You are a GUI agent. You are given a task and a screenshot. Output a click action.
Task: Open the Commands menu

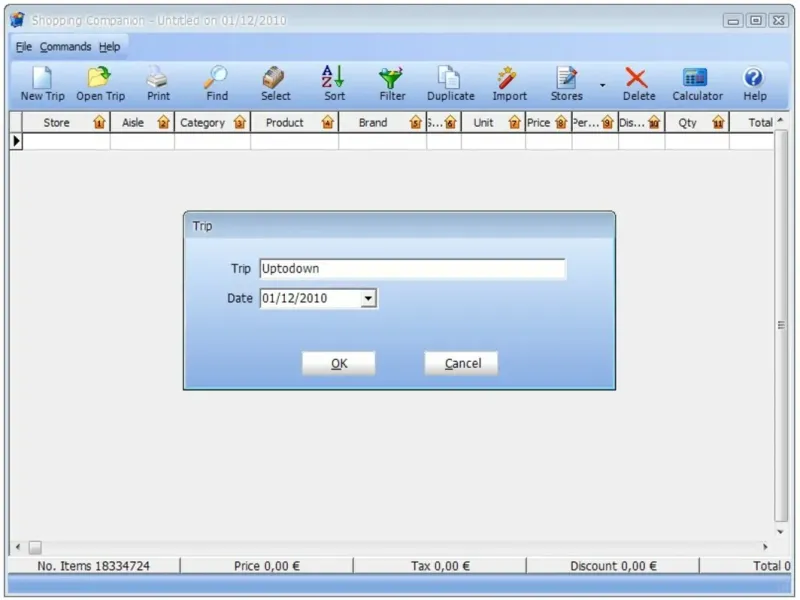pos(65,47)
